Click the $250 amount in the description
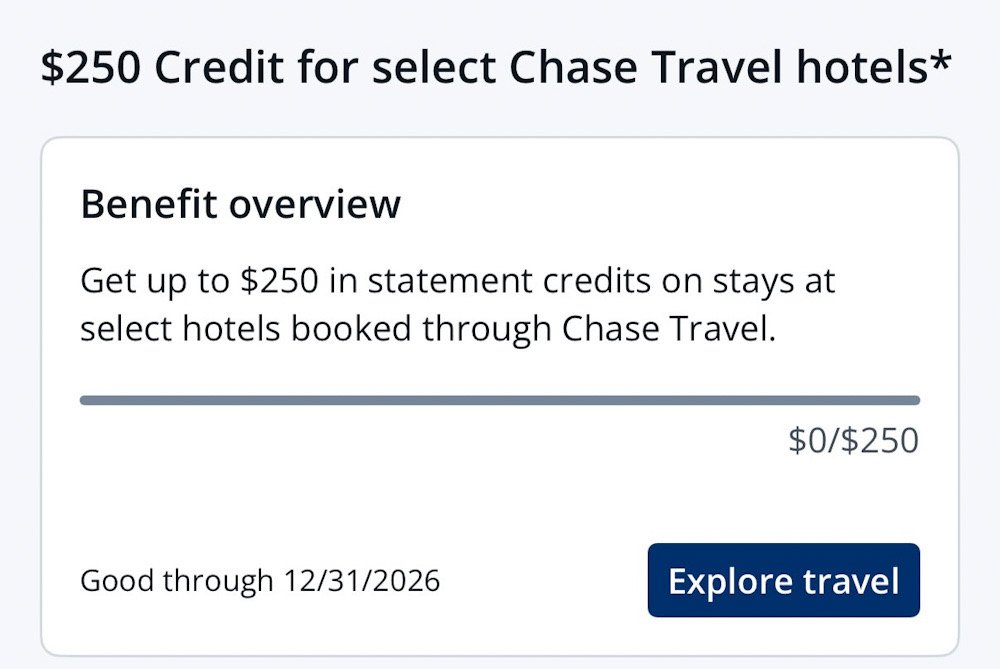Viewport: 1000px width, 669px height. (279, 281)
